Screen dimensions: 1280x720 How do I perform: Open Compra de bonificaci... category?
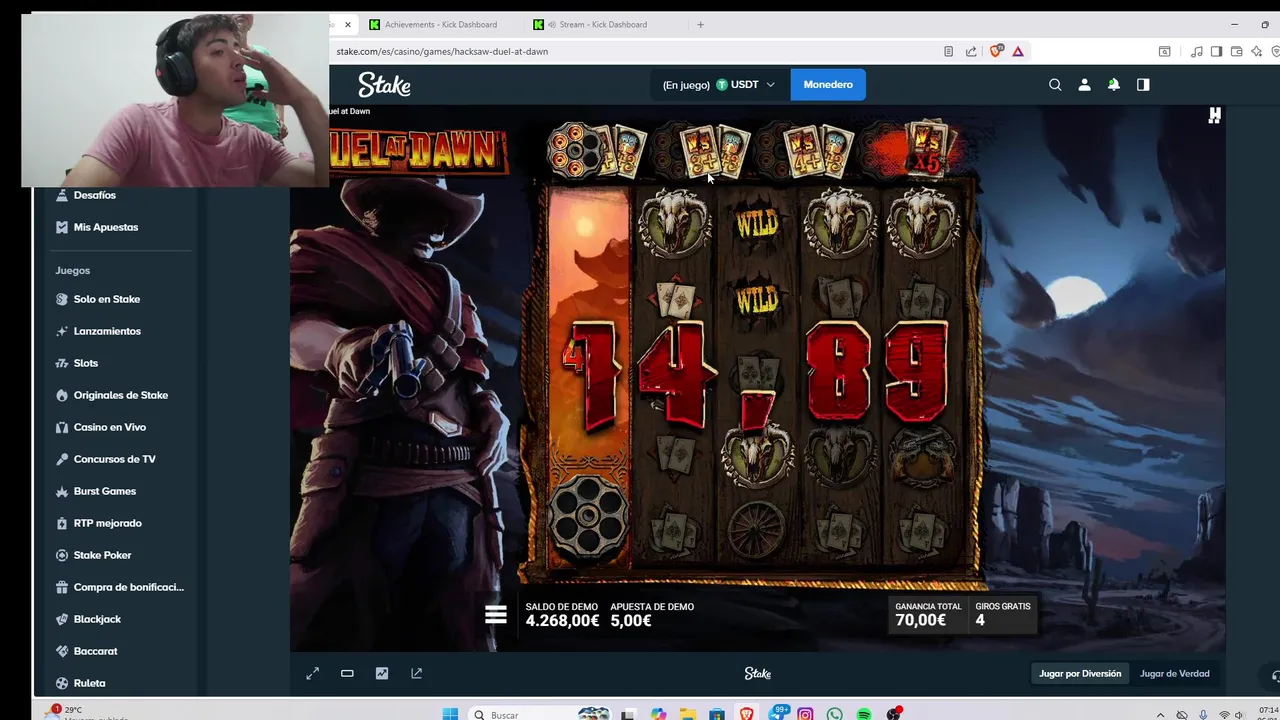pyautogui.click(x=128, y=587)
